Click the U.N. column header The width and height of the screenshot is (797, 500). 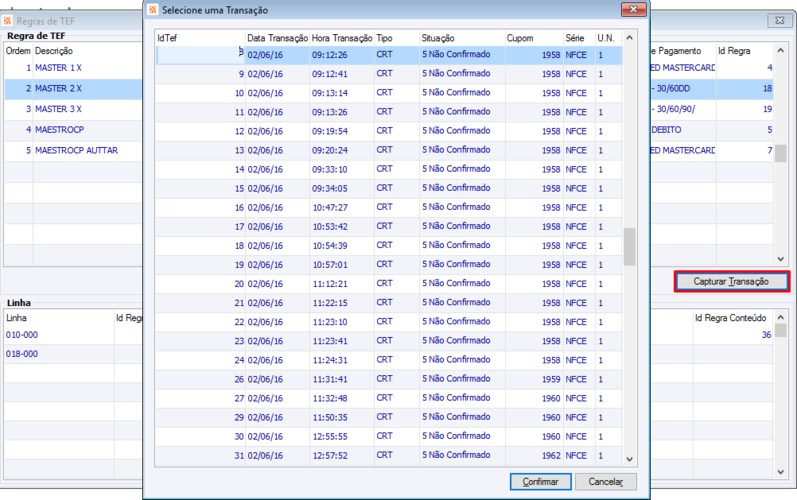(x=608, y=38)
